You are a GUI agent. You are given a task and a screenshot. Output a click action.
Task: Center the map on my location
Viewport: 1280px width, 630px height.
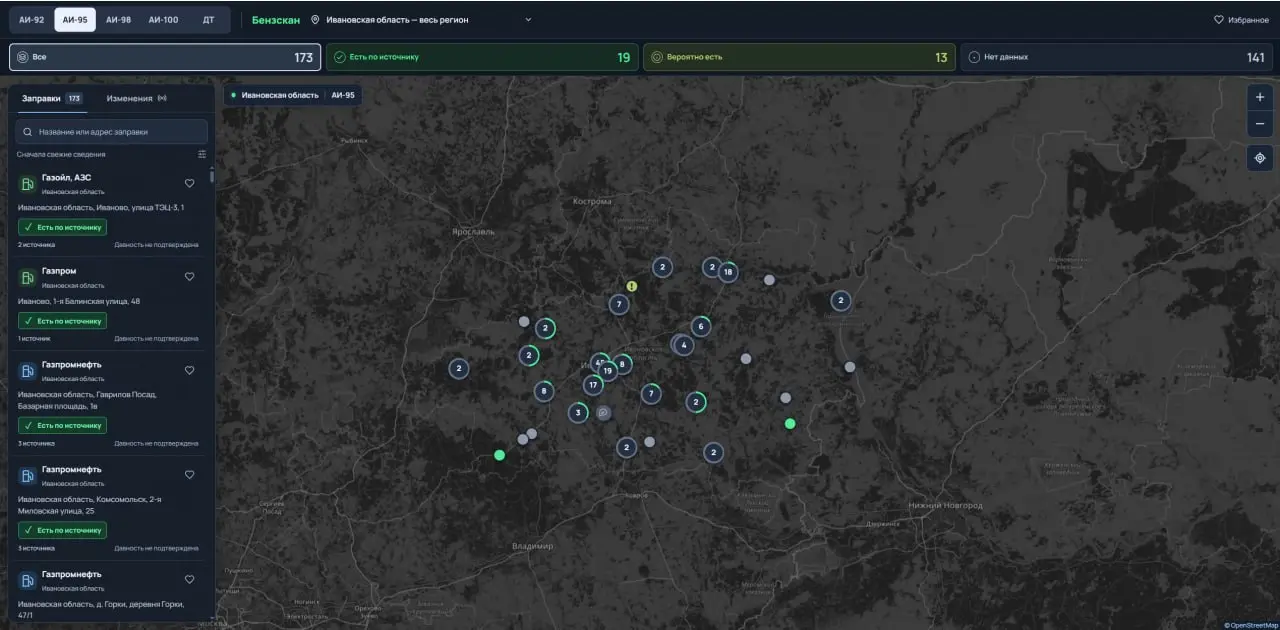click(x=1259, y=158)
